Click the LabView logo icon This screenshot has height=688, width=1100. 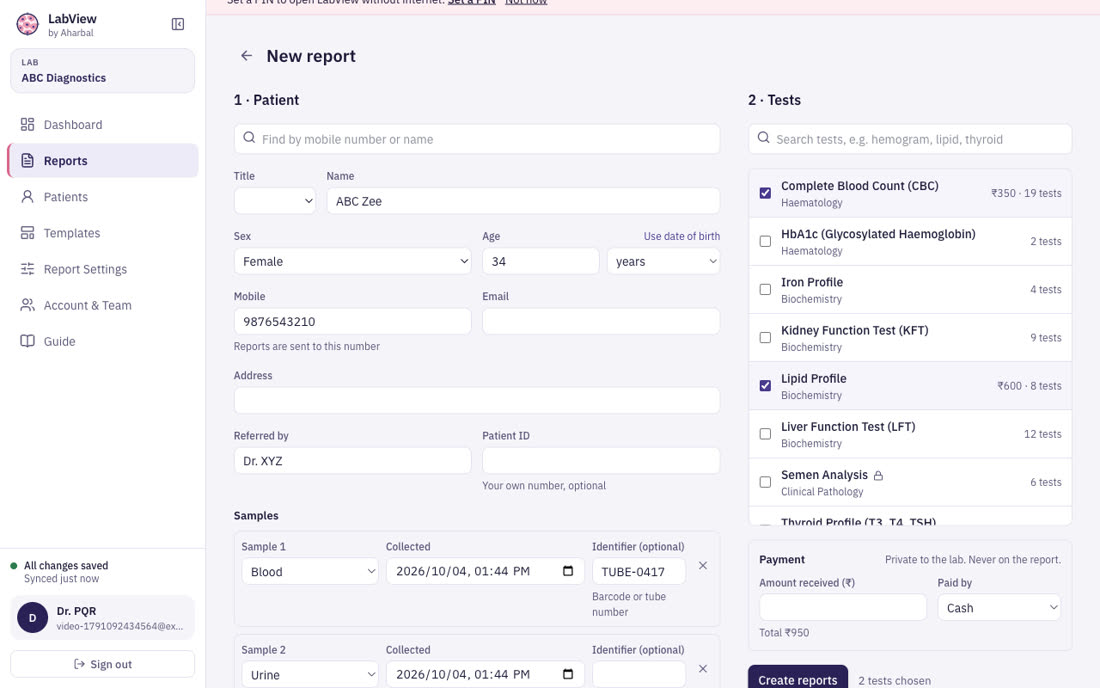point(27,25)
